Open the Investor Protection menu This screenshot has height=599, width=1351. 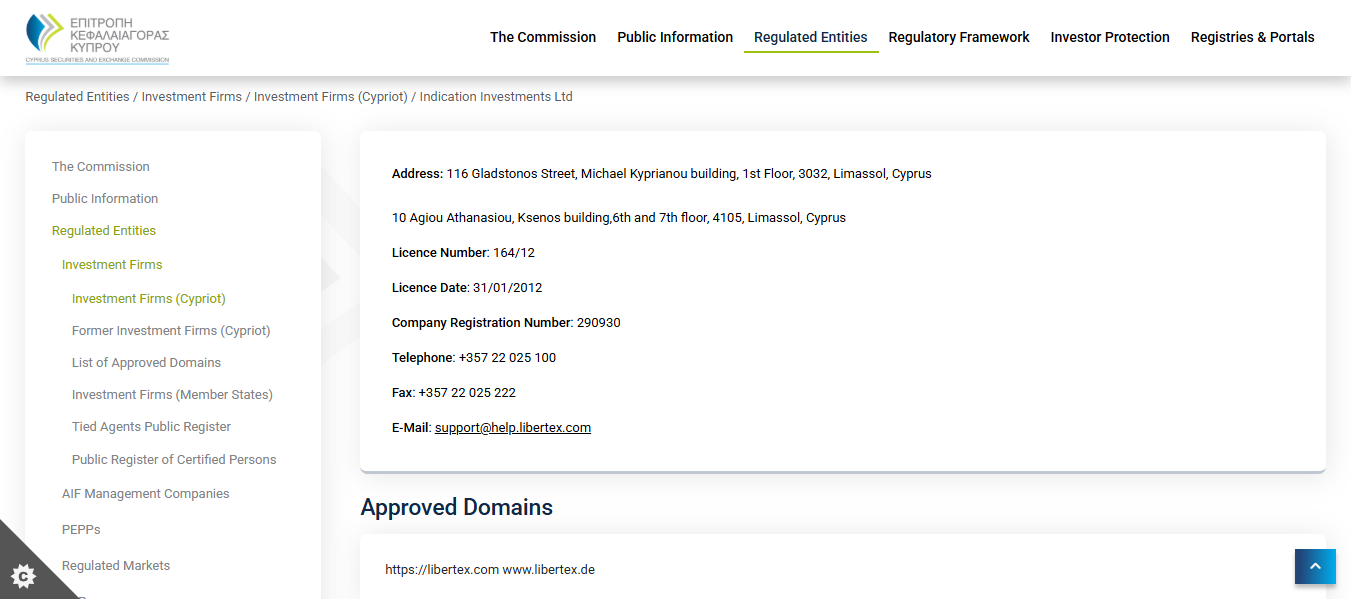click(x=1109, y=37)
